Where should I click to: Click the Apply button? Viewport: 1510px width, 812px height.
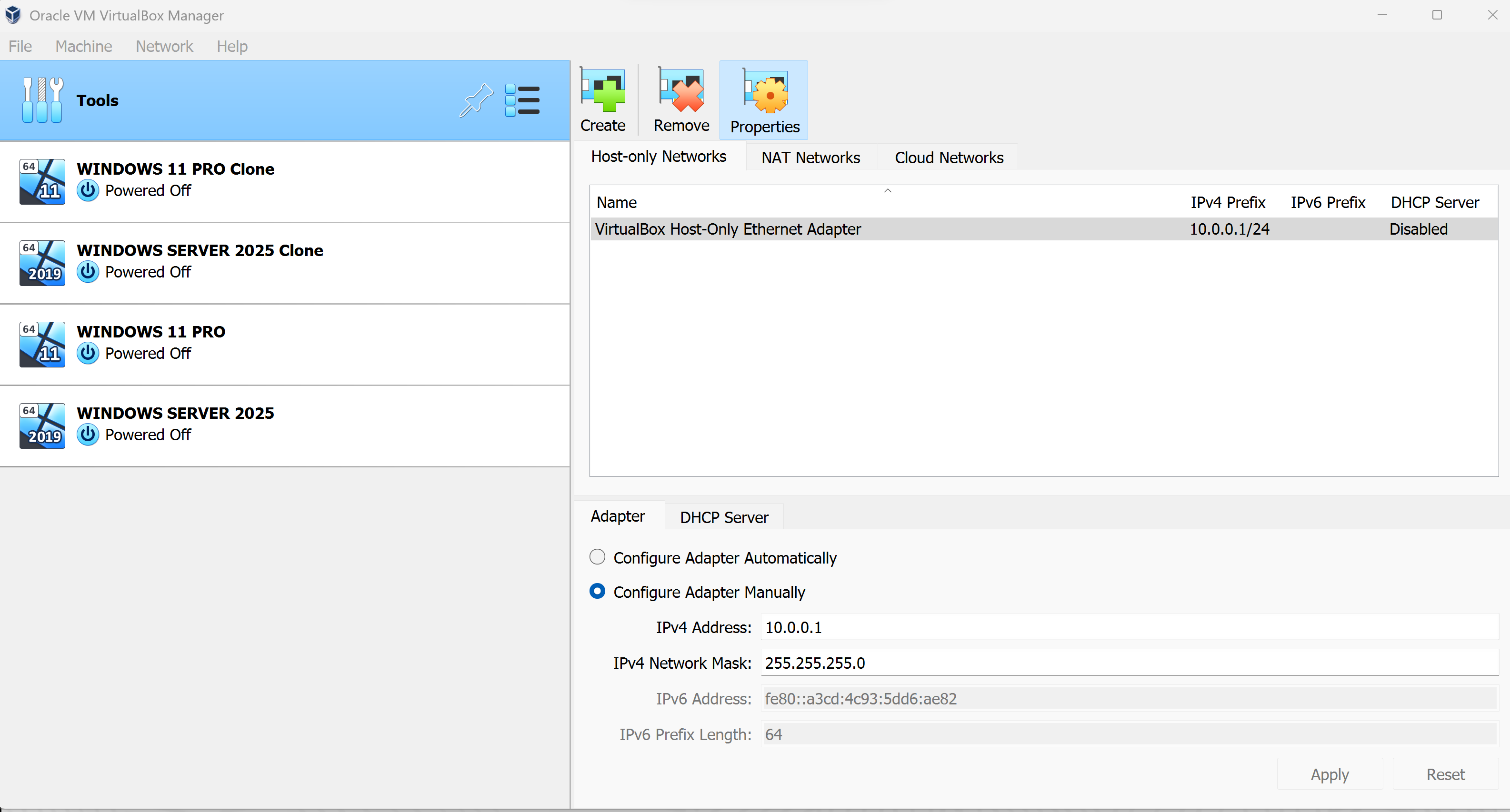tap(1329, 774)
